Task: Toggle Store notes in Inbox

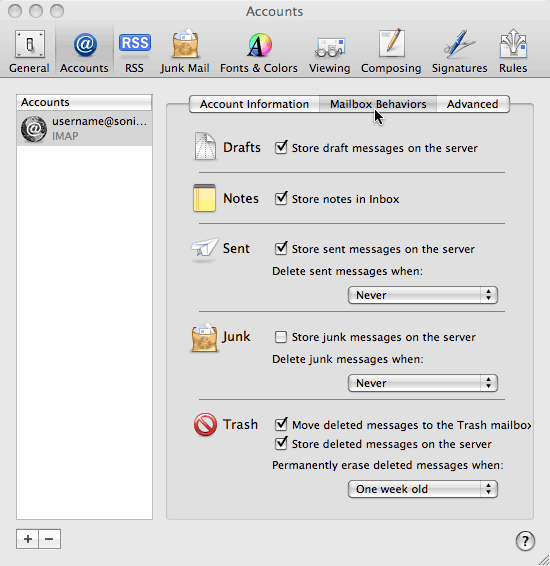Action: (x=281, y=199)
